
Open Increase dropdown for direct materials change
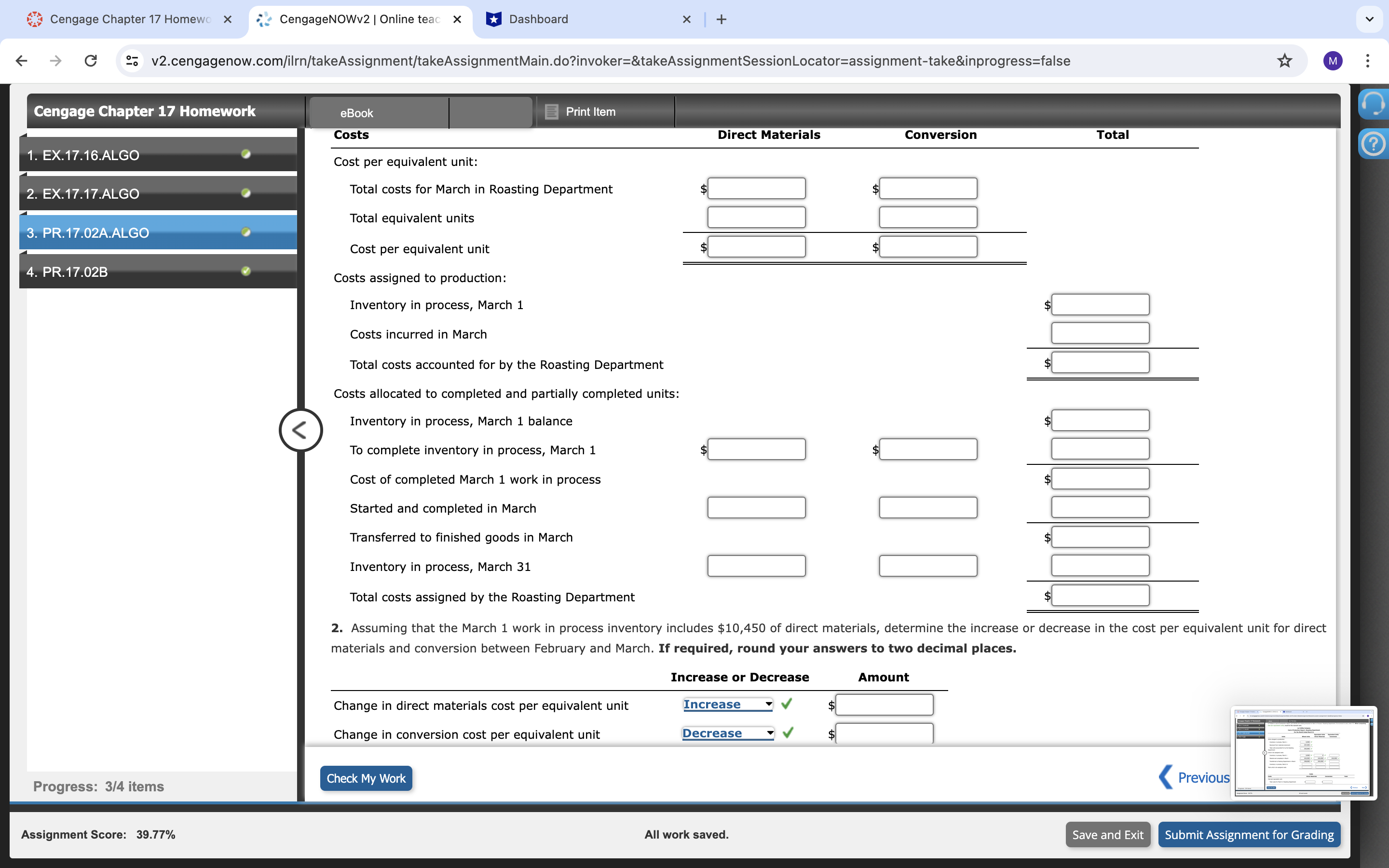pos(727,705)
